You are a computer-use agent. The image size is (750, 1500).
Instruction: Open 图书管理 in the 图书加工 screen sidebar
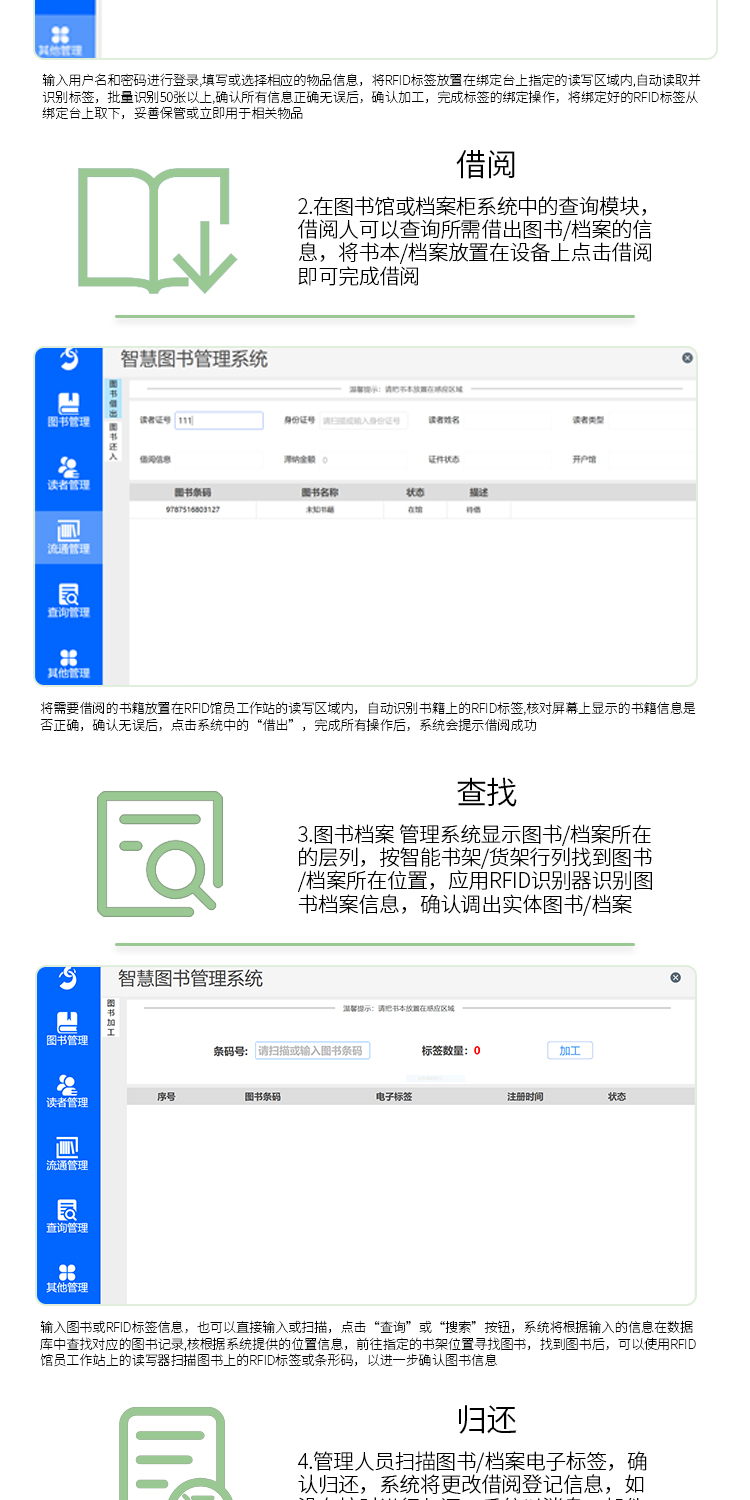(67, 1028)
